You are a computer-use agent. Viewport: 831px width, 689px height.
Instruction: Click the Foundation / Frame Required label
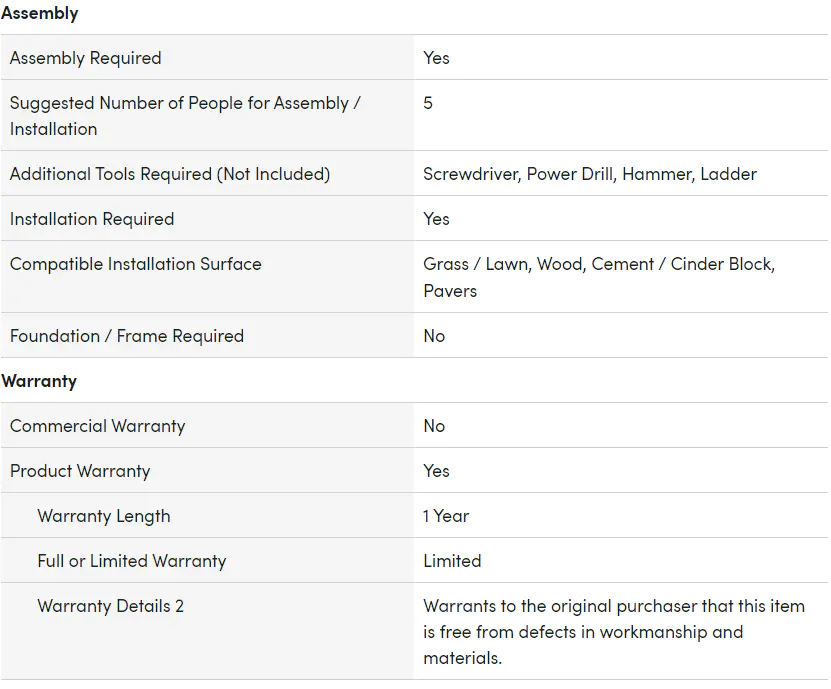click(x=127, y=336)
